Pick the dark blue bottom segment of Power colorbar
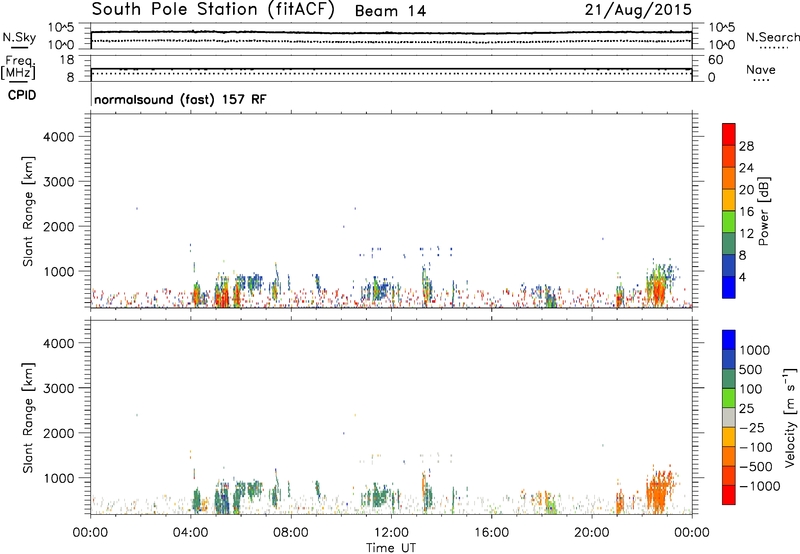The image size is (800, 554). pos(729,287)
